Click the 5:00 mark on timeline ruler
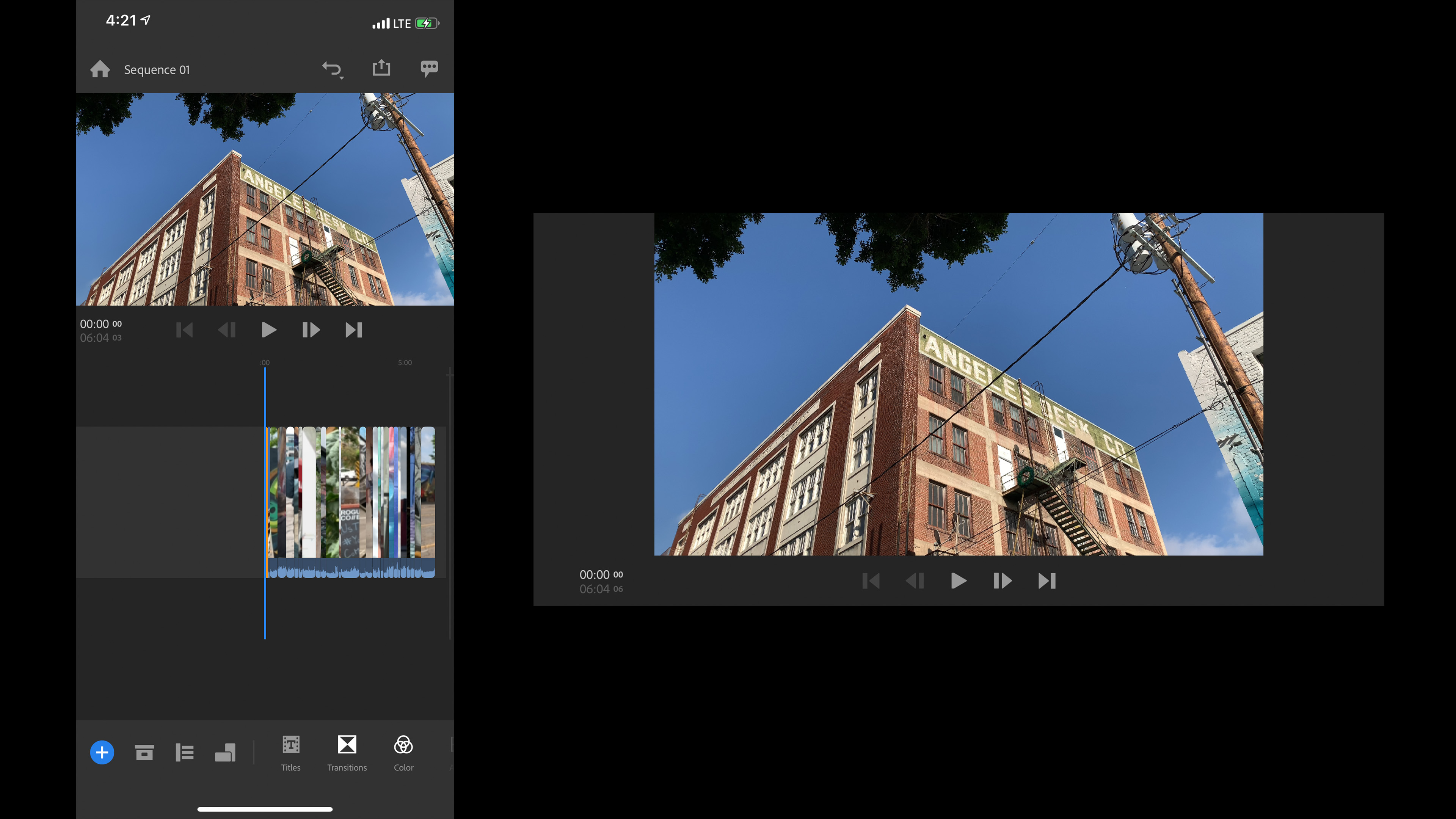 (x=405, y=363)
